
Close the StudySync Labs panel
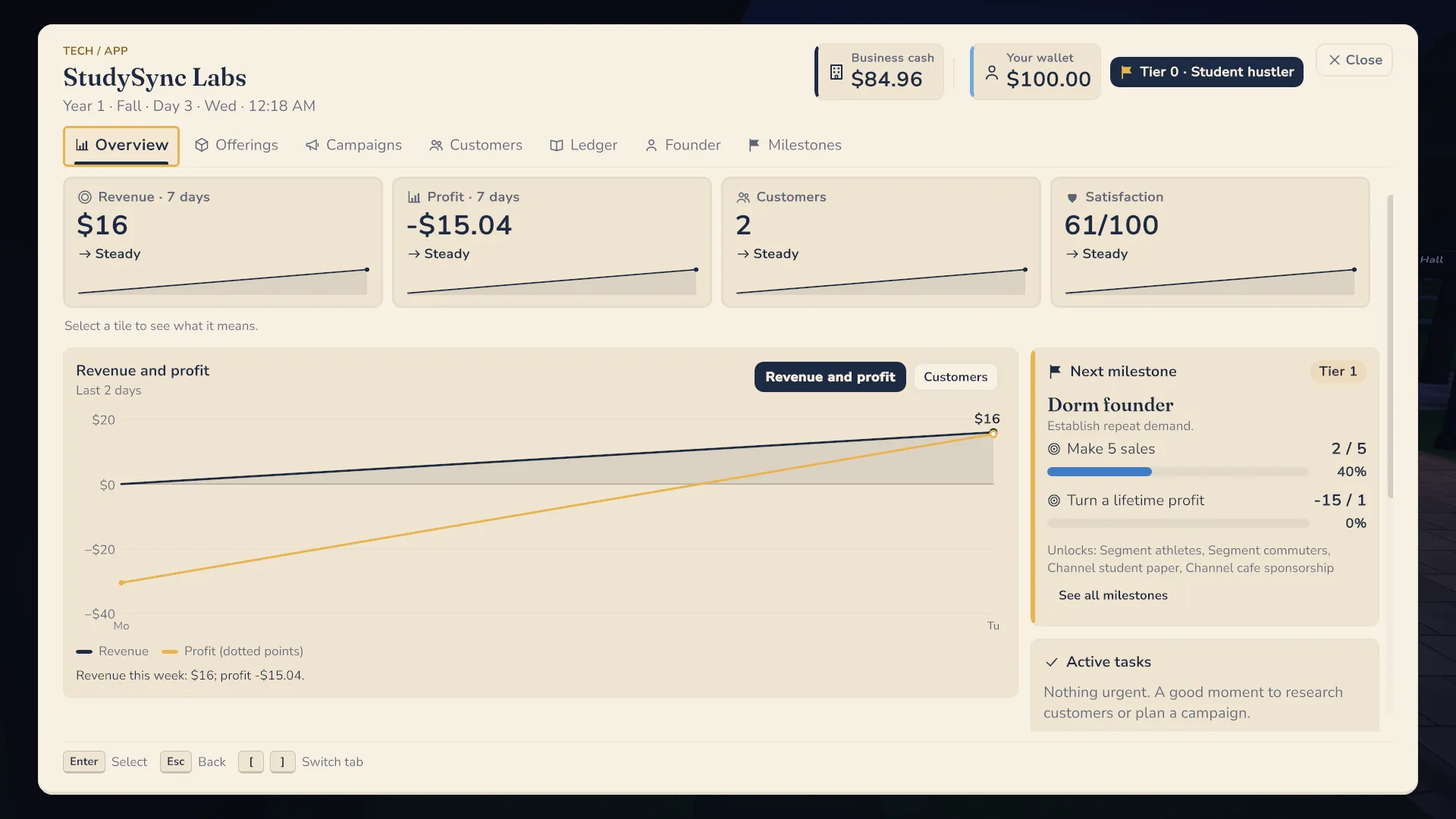click(x=1354, y=60)
